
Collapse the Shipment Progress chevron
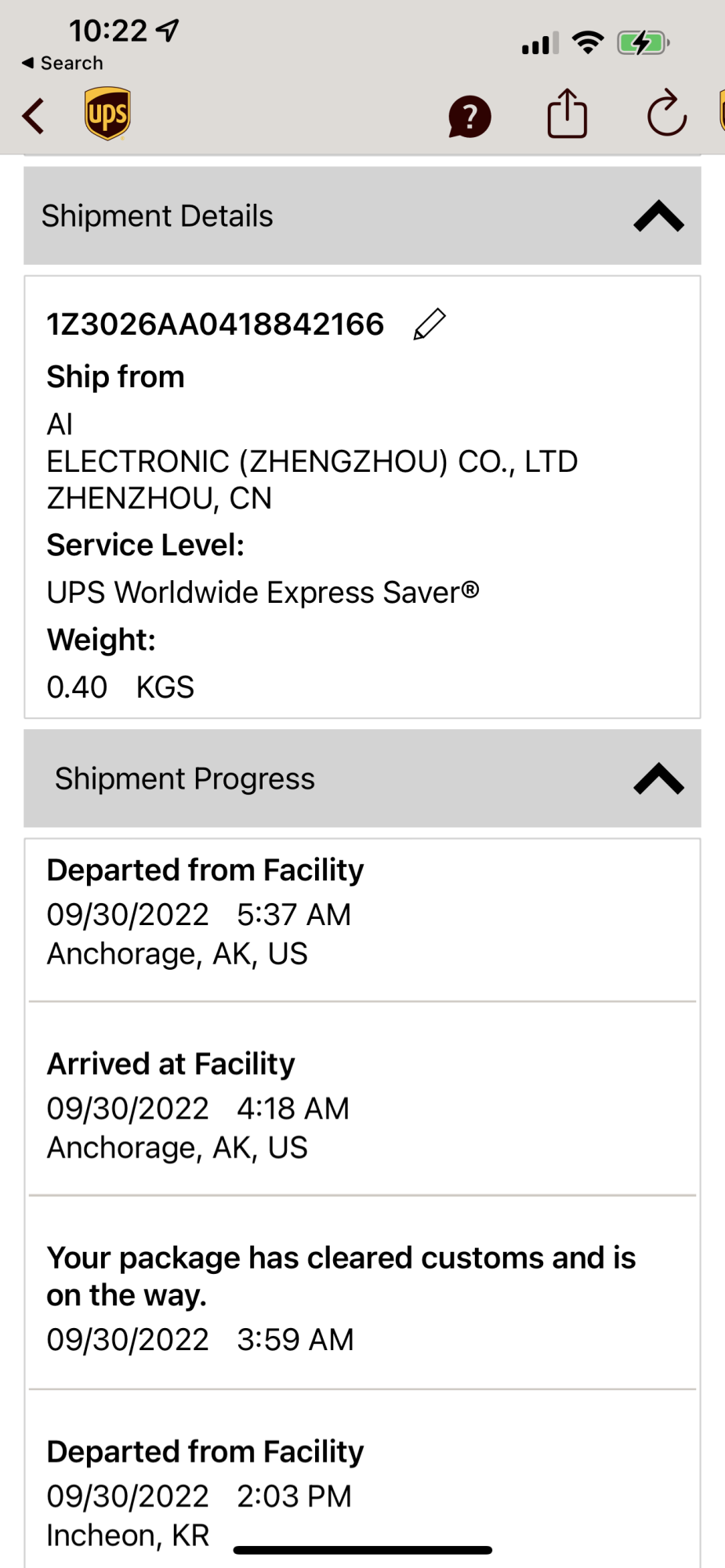click(x=658, y=779)
